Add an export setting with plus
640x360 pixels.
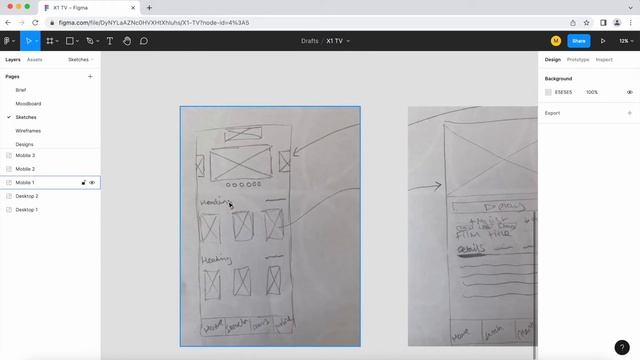point(630,113)
